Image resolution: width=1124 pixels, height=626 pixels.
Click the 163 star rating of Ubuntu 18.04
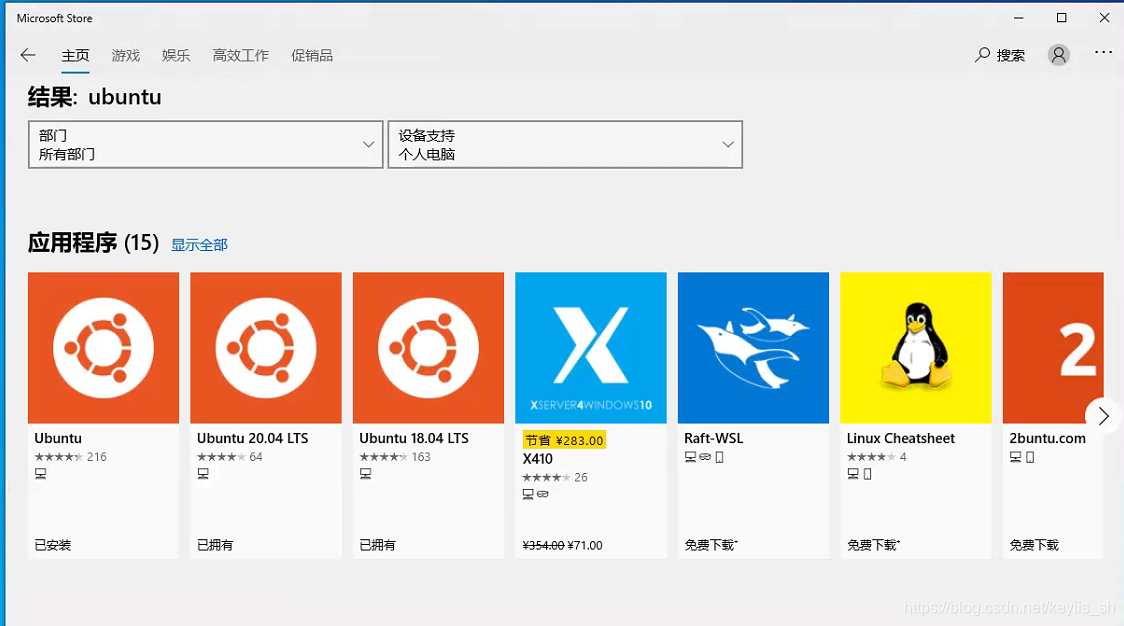[395, 457]
